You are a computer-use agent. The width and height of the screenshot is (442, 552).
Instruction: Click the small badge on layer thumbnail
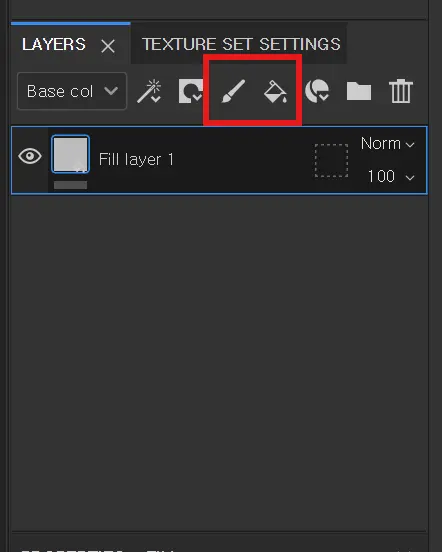pos(80,167)
